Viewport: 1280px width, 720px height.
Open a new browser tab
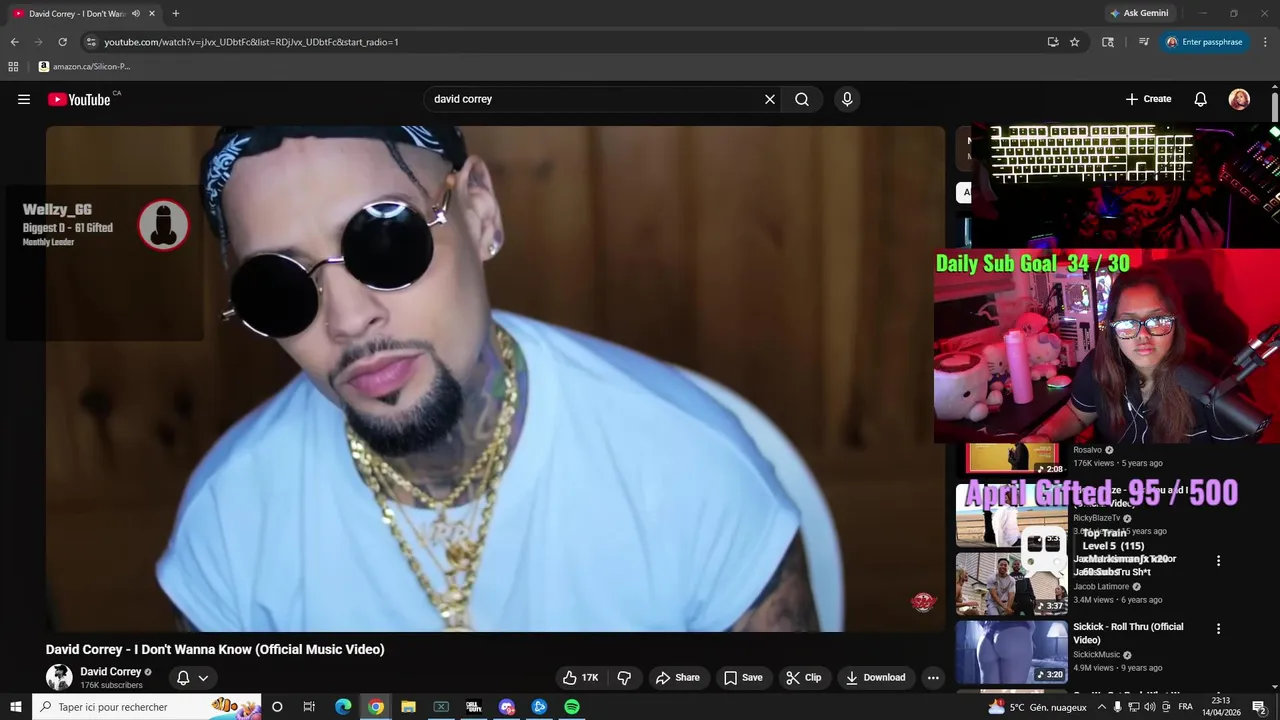[x=176, y=13]
